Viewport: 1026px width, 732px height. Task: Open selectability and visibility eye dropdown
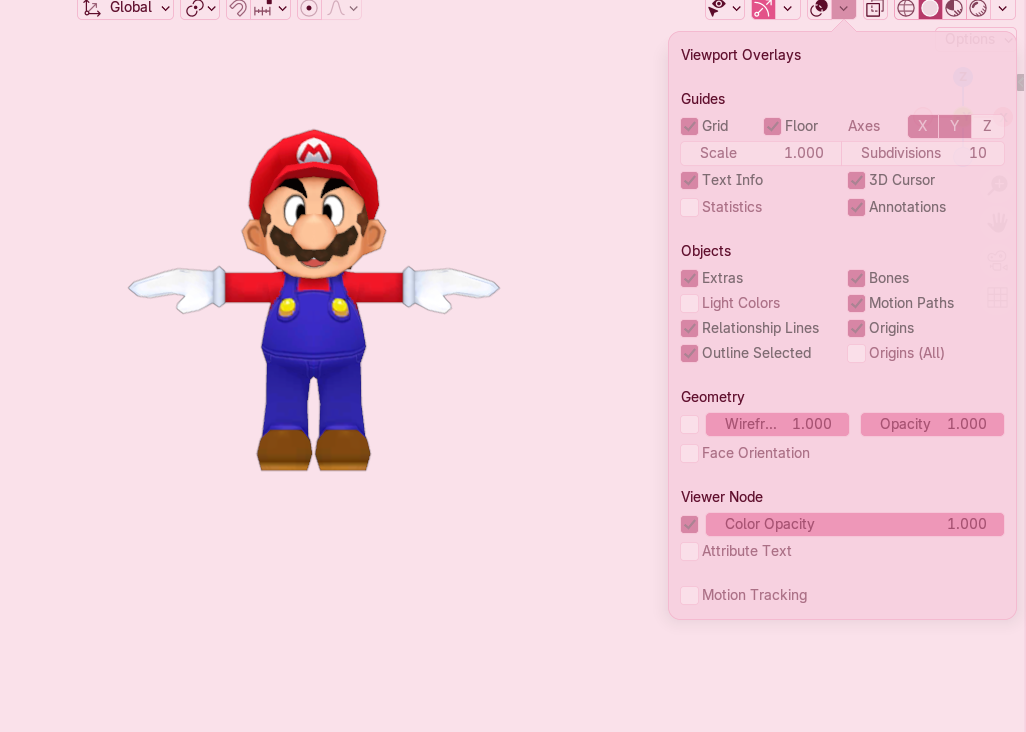click(x=725, y=8)
